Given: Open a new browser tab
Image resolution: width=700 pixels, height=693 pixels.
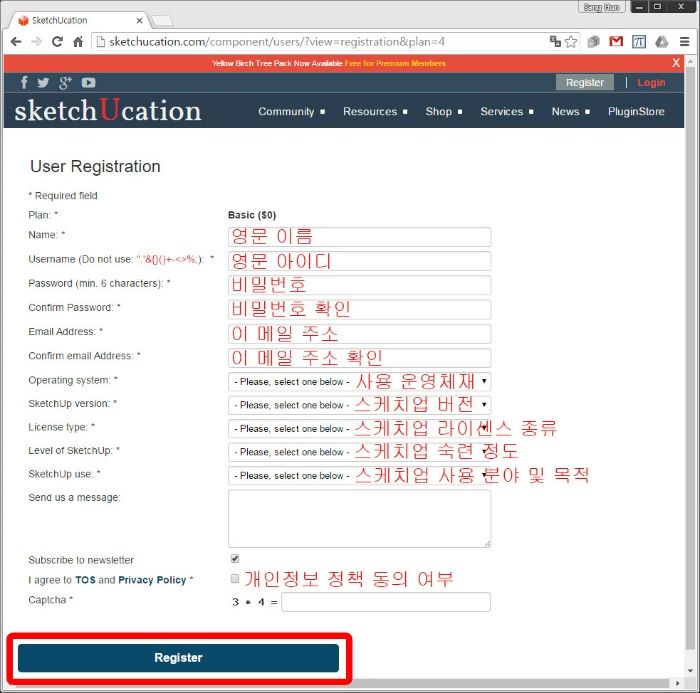Looking at the screenshot, I should 162,21.
